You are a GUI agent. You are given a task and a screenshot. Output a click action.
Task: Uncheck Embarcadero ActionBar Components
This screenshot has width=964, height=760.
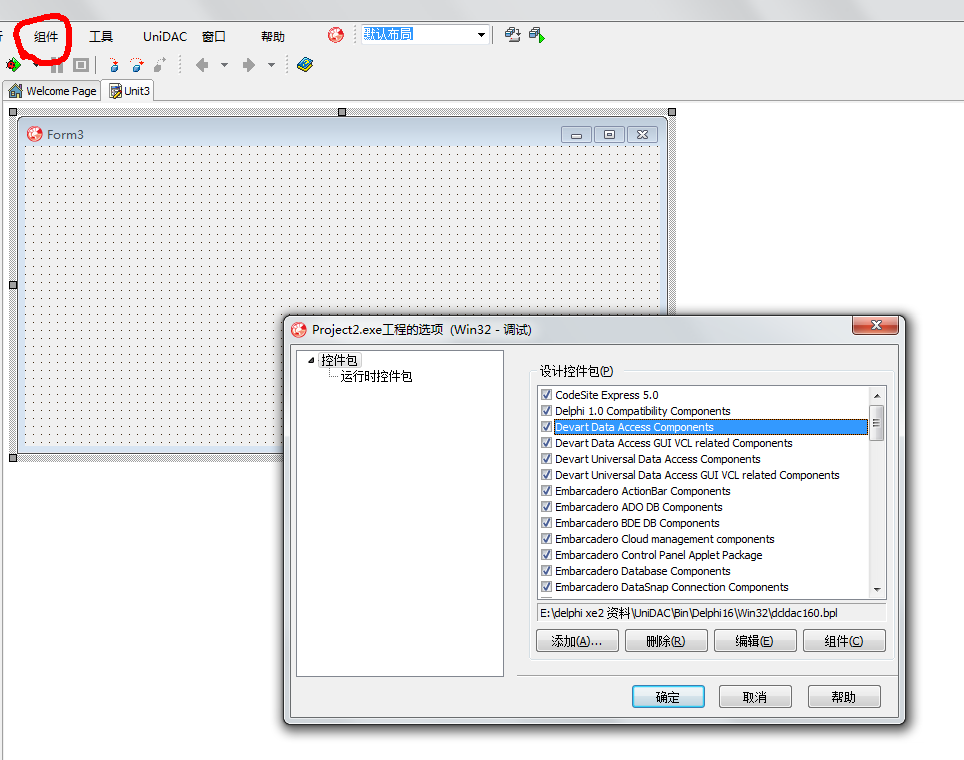click(x=546, y=491)
